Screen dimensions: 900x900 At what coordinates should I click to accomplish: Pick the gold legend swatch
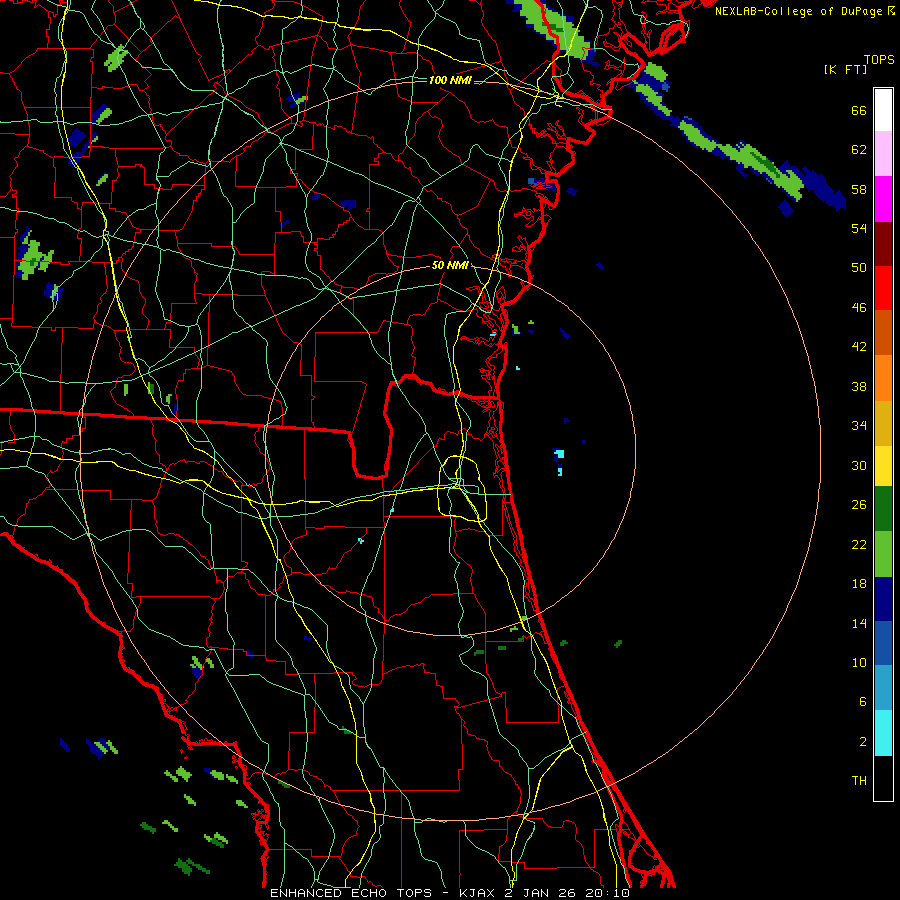883,423
